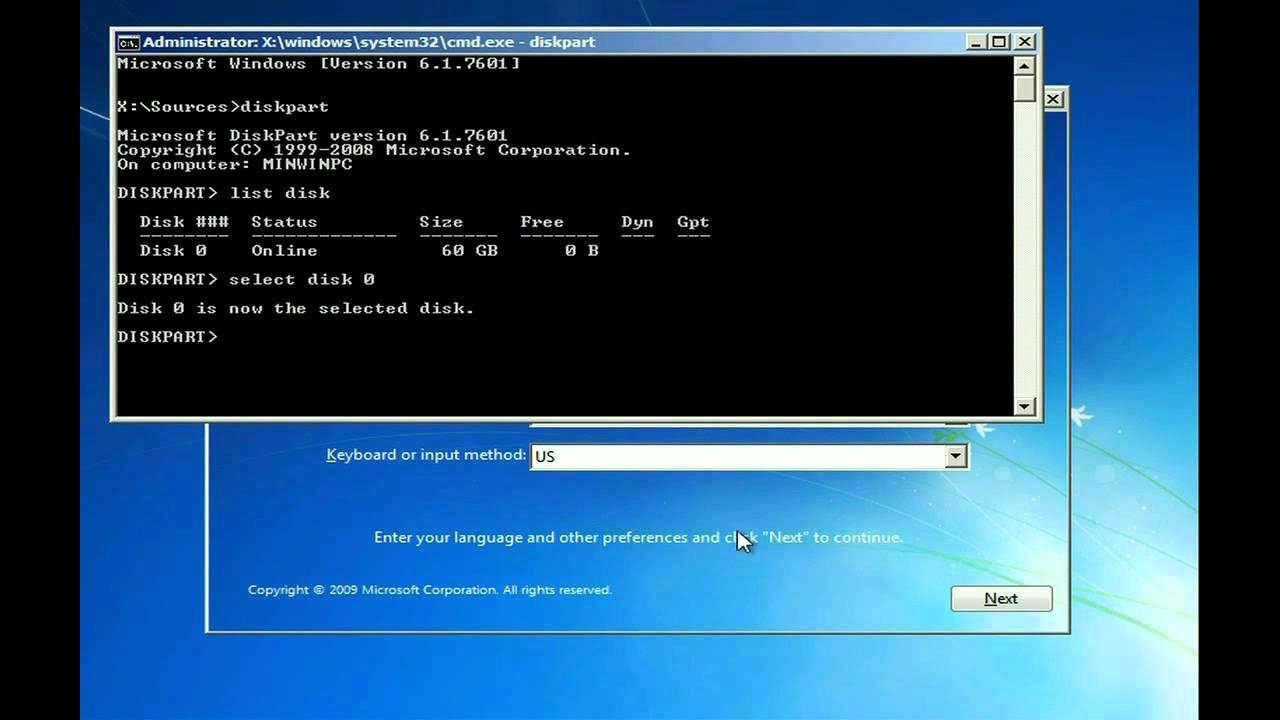Click the 'Size' column header
This screenshot has height=720, width=1280.
(x=441, y=222)
